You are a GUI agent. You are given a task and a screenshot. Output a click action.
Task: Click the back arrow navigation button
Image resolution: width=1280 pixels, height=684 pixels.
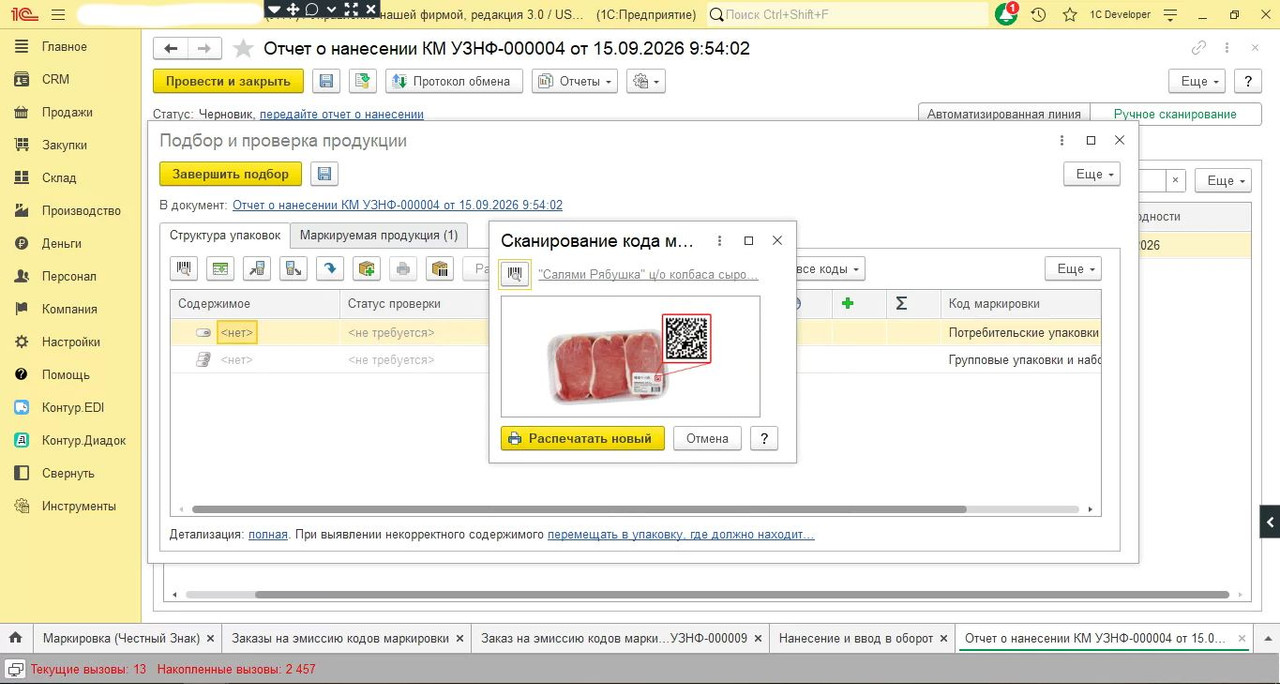pos(171,49)
